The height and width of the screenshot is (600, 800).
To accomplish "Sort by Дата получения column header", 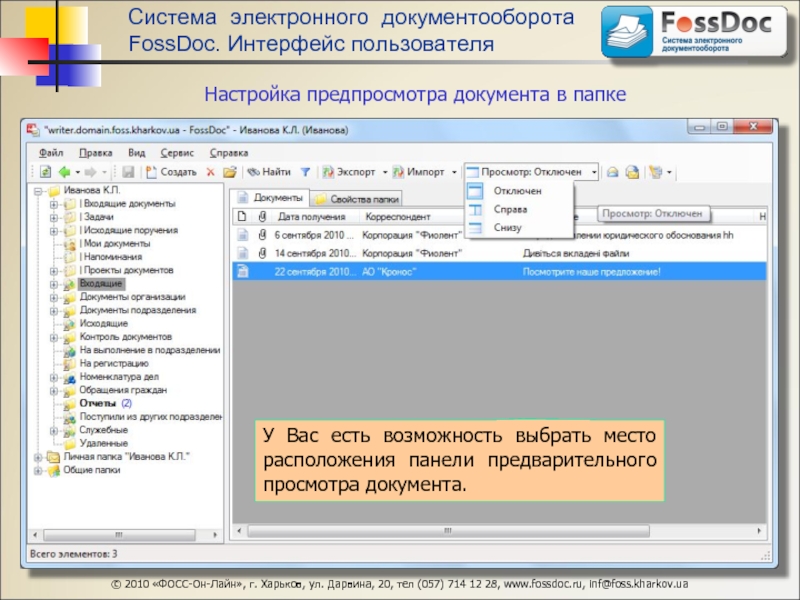I will (311, 217).
